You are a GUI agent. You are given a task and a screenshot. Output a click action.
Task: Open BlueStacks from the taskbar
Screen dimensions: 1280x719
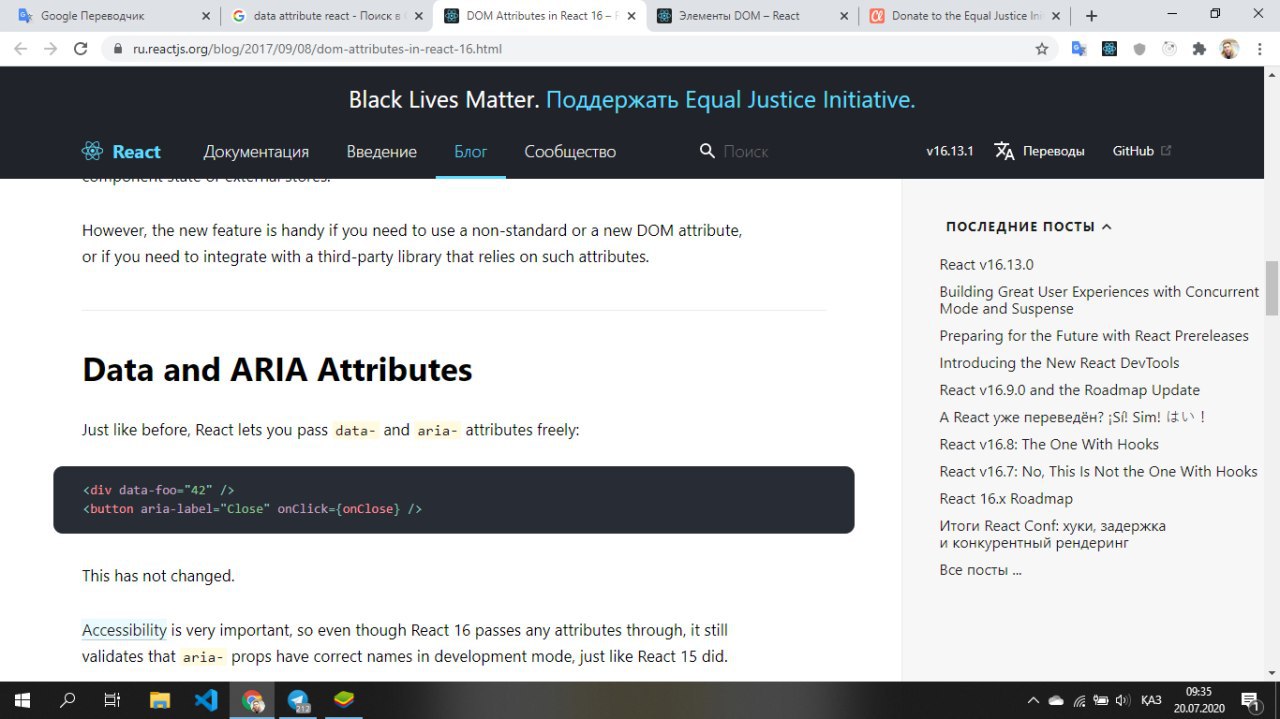pos(345,700)
